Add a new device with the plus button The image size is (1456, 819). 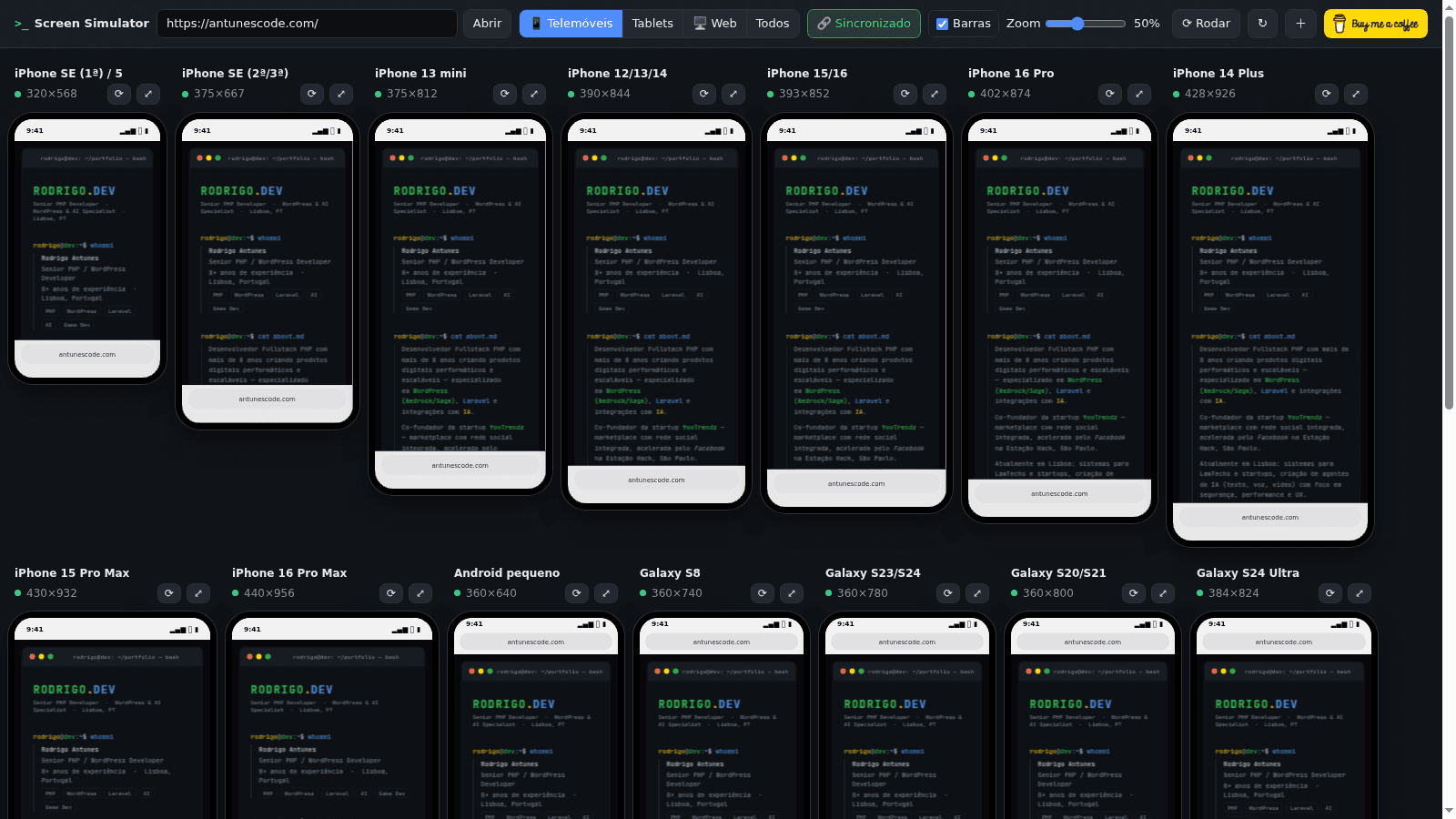click(x=1300, y=24)
